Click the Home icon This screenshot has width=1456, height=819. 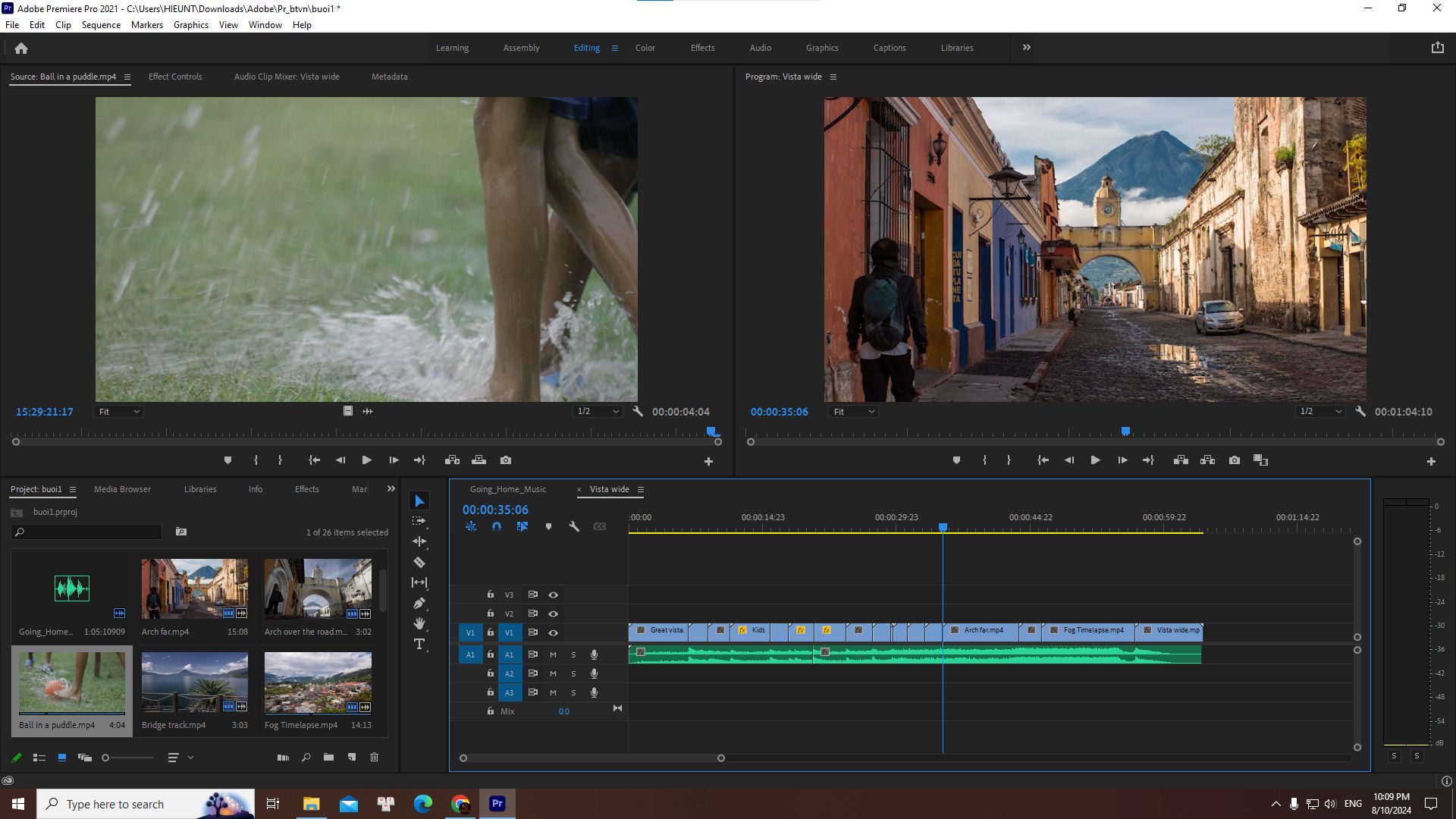(21, 48)
